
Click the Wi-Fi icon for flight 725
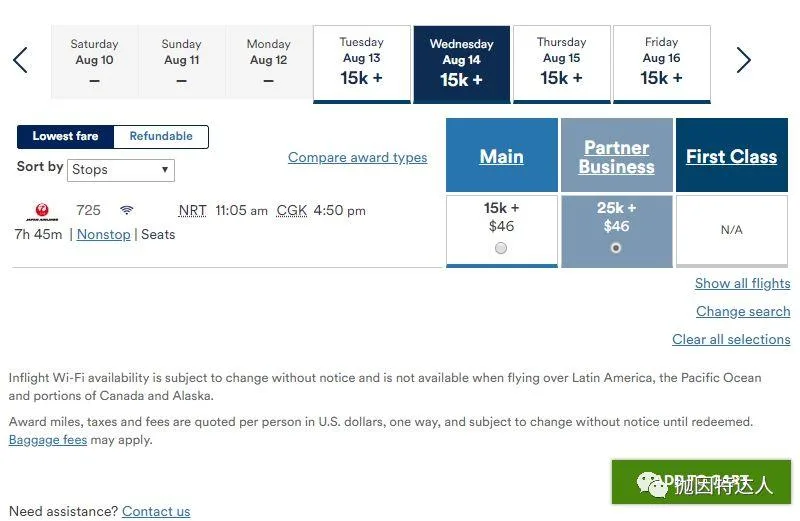point(127,210)
